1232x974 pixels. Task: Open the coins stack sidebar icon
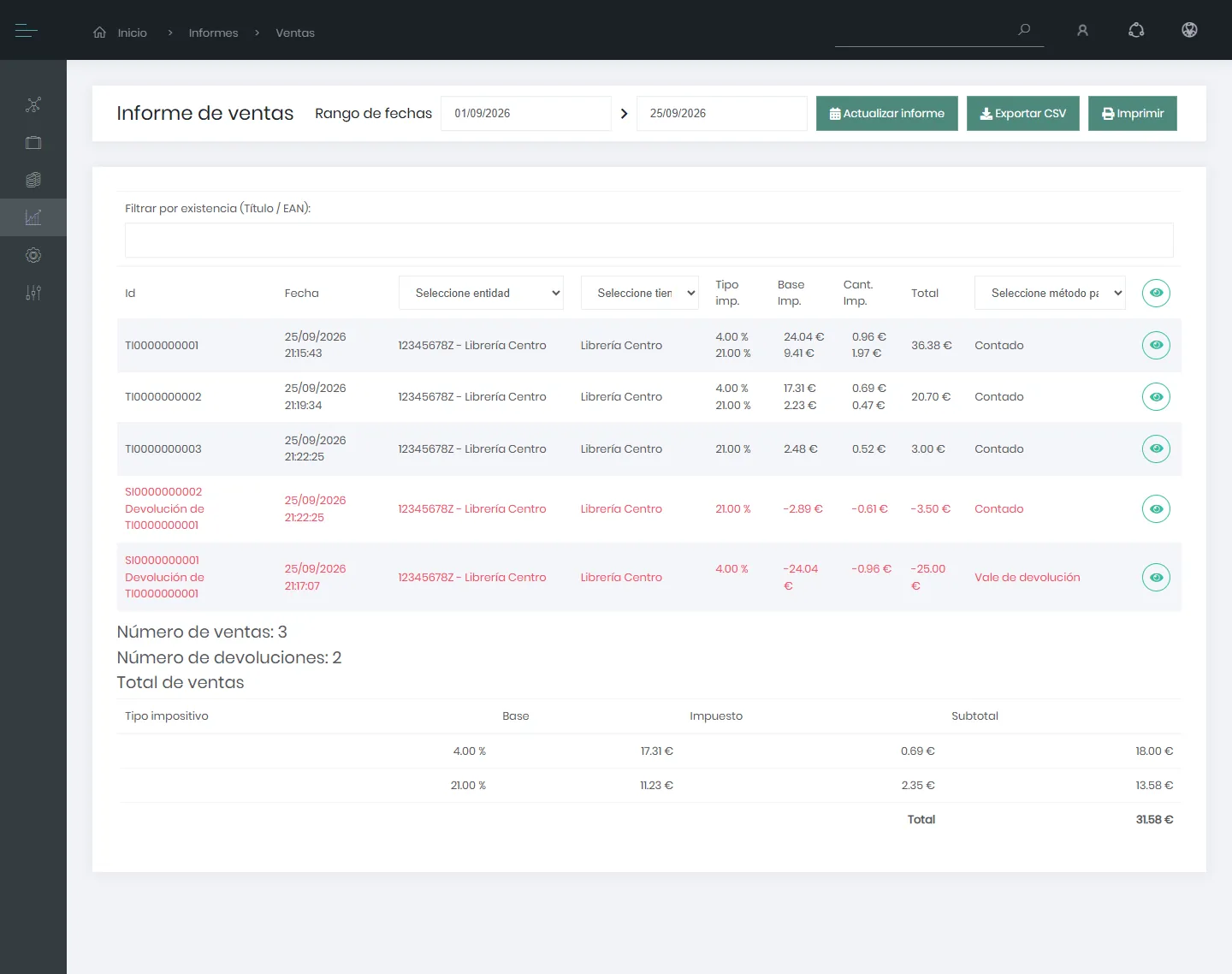(x=33, y=180)
